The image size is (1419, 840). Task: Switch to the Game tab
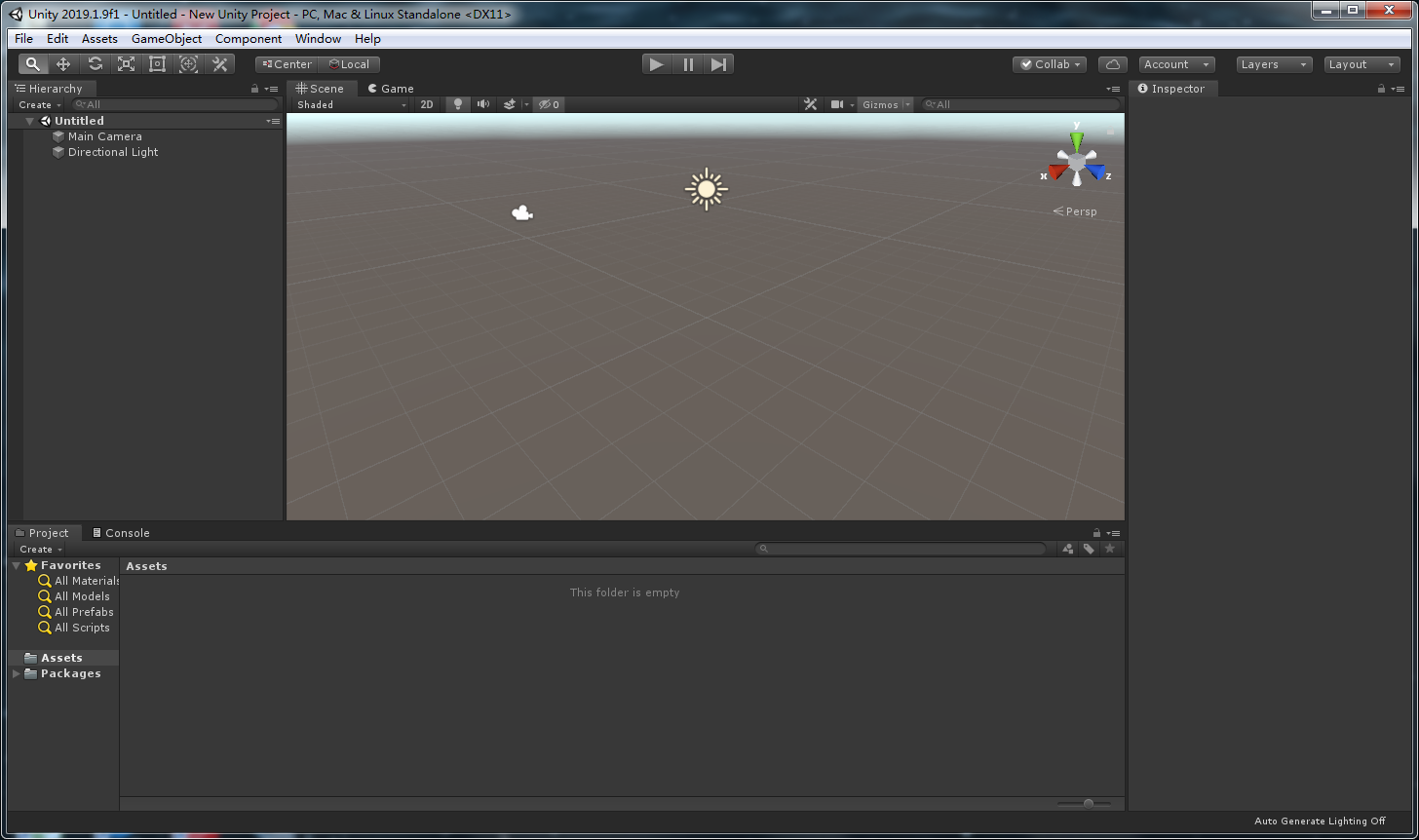coord(390,88)
